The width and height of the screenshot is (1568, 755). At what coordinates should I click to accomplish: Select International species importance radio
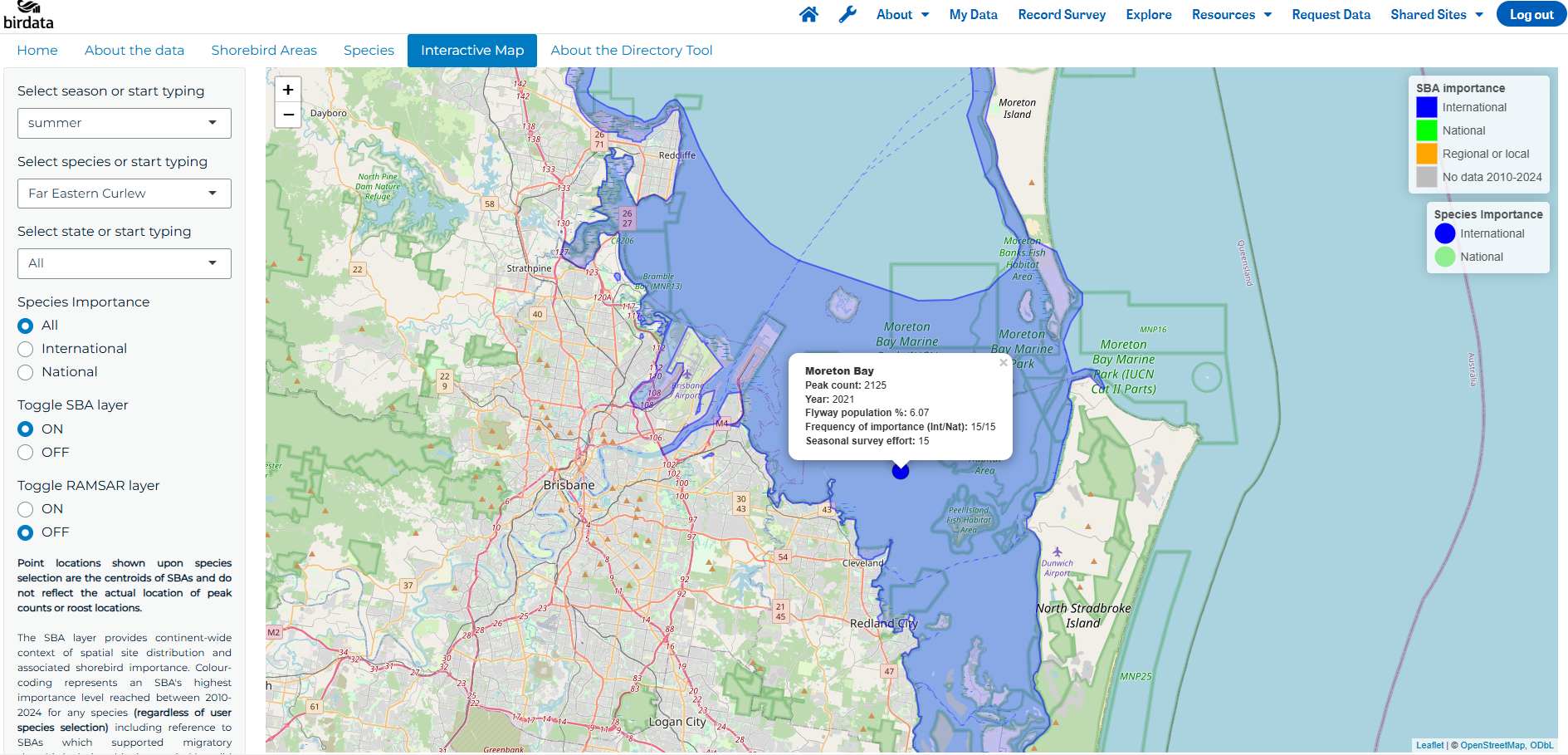26,349
